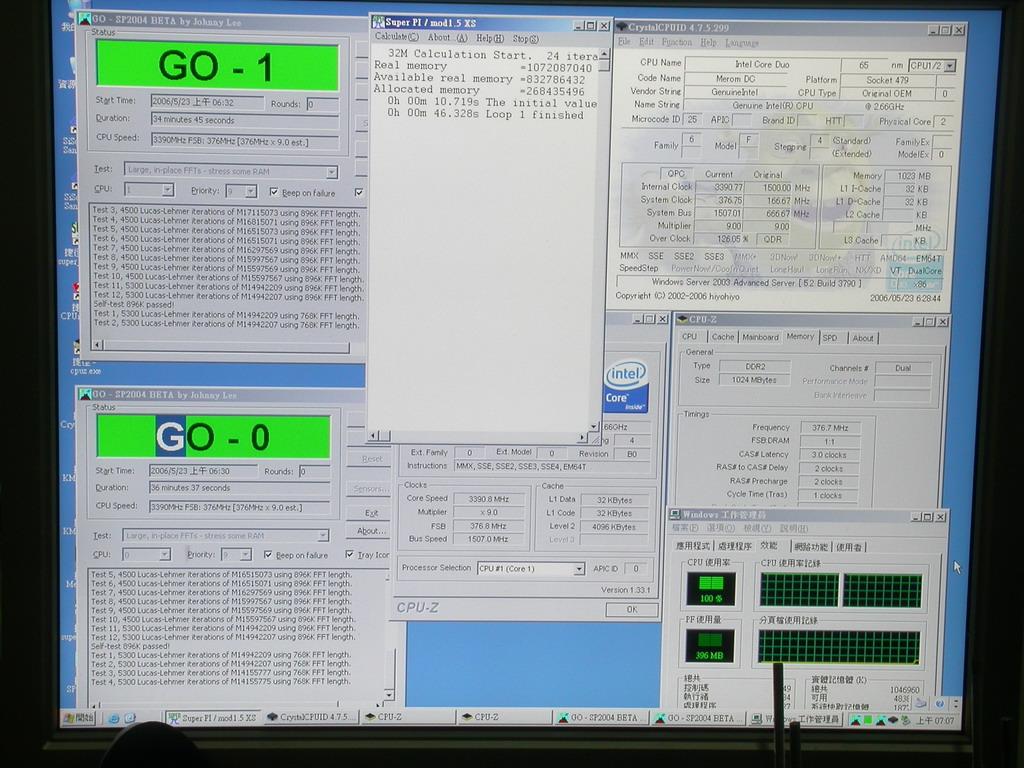Toggle Beep on failure in GO - 0 window

(268, 555)
